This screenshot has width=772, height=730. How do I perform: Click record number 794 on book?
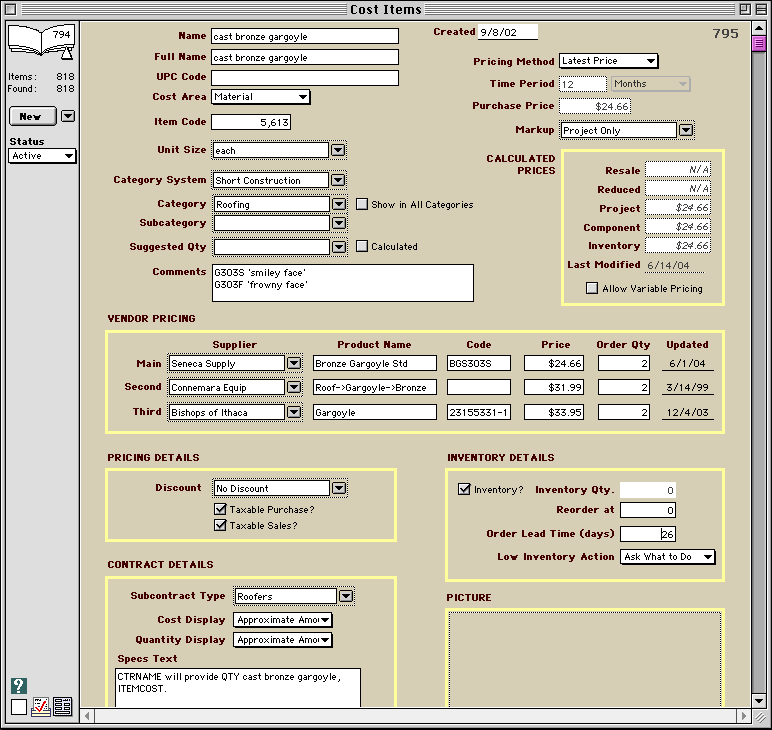pyautogui.click(x=62, y=34)
